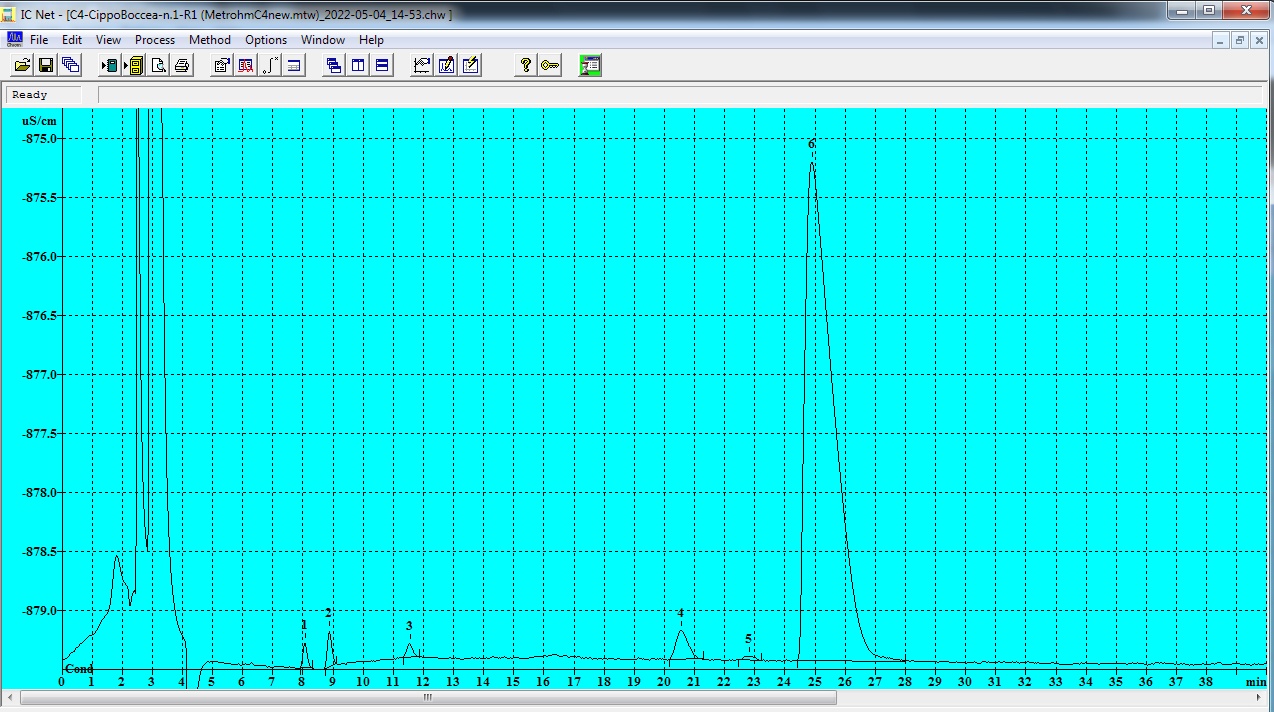The height and width of the screenshot is (712, 1274).
Task: Click the notepad with yellow pencil icon
Action: coord(470,66)
